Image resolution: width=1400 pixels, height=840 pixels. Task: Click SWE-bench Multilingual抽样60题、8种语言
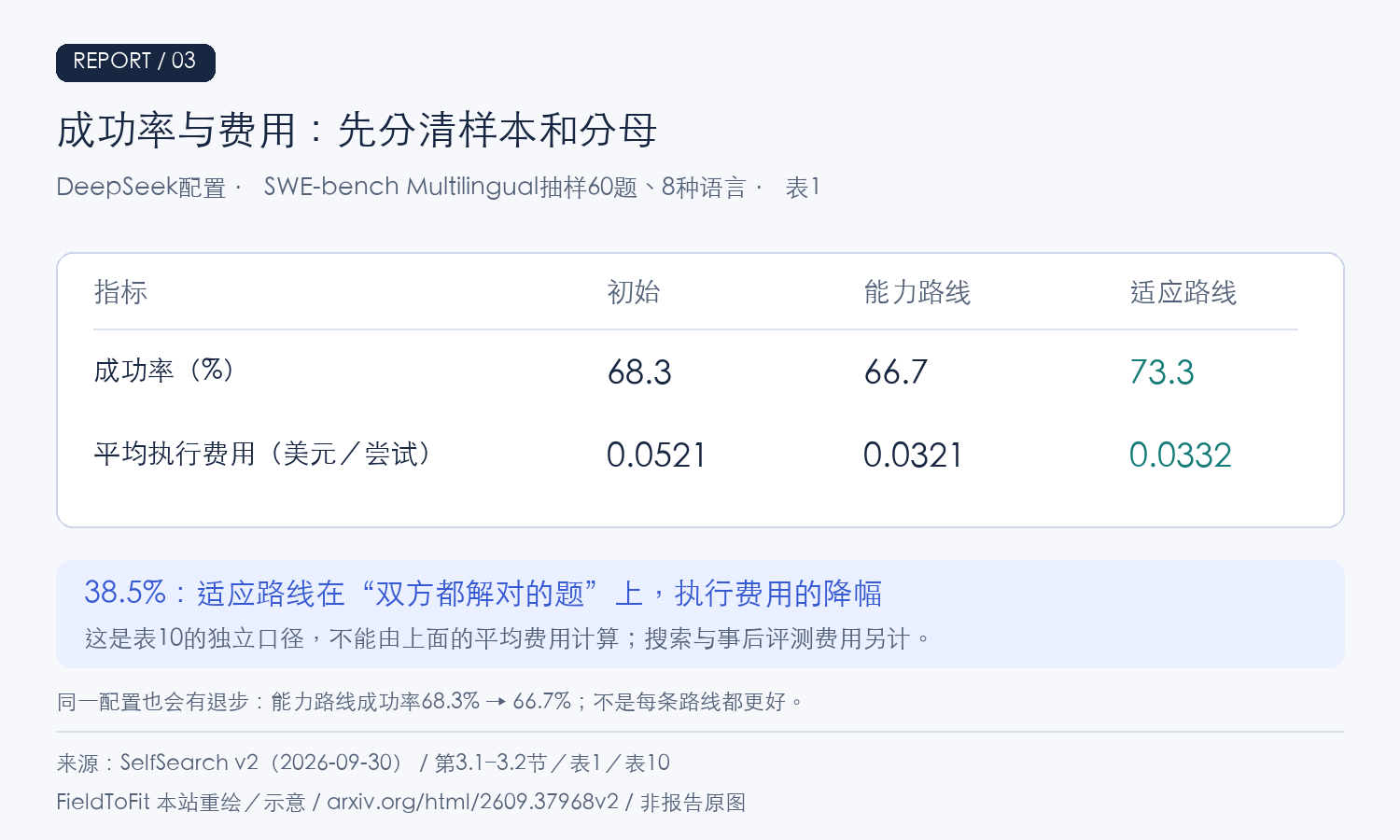[505, 188]
